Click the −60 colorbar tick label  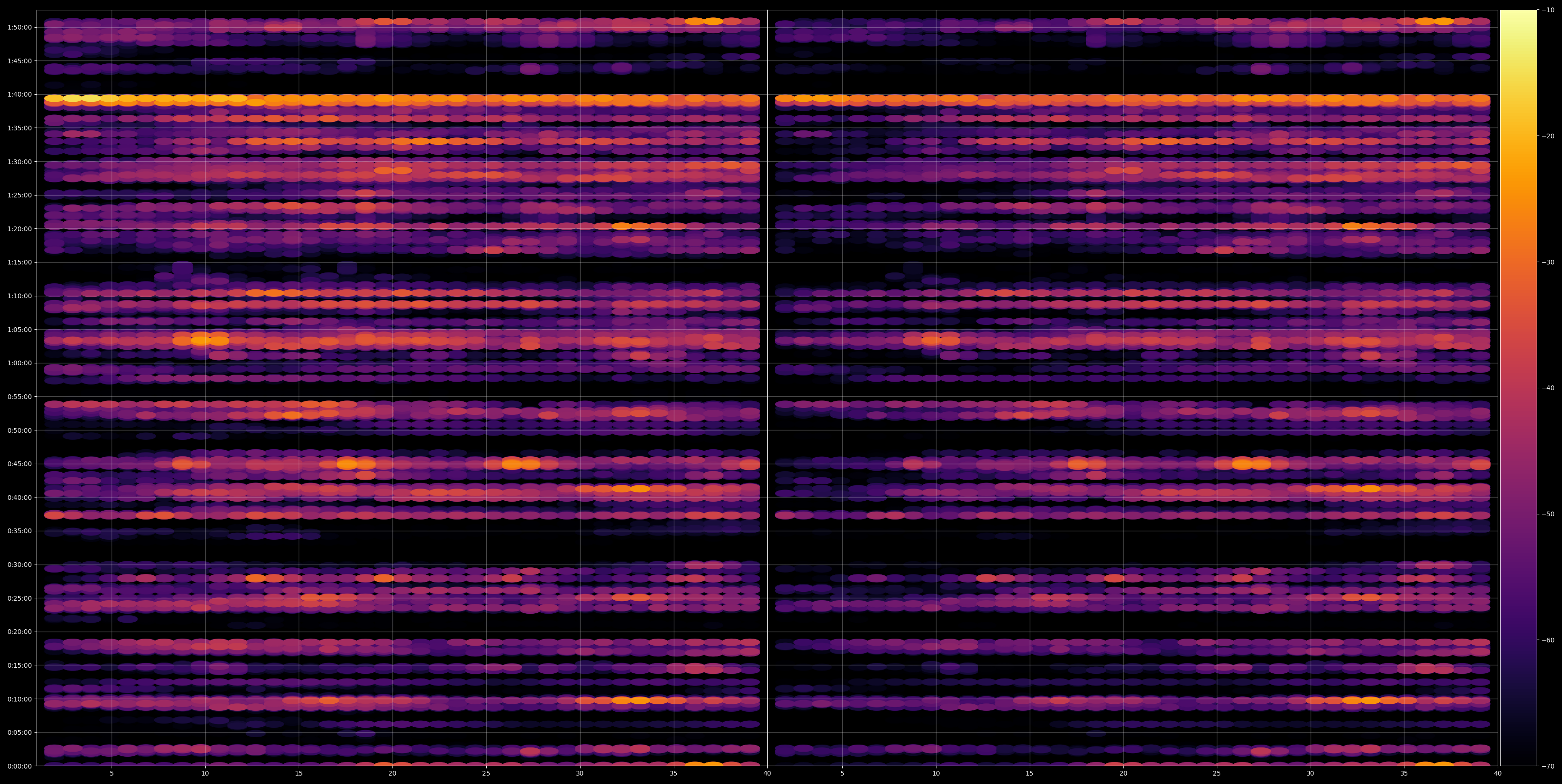(1548, 641)
